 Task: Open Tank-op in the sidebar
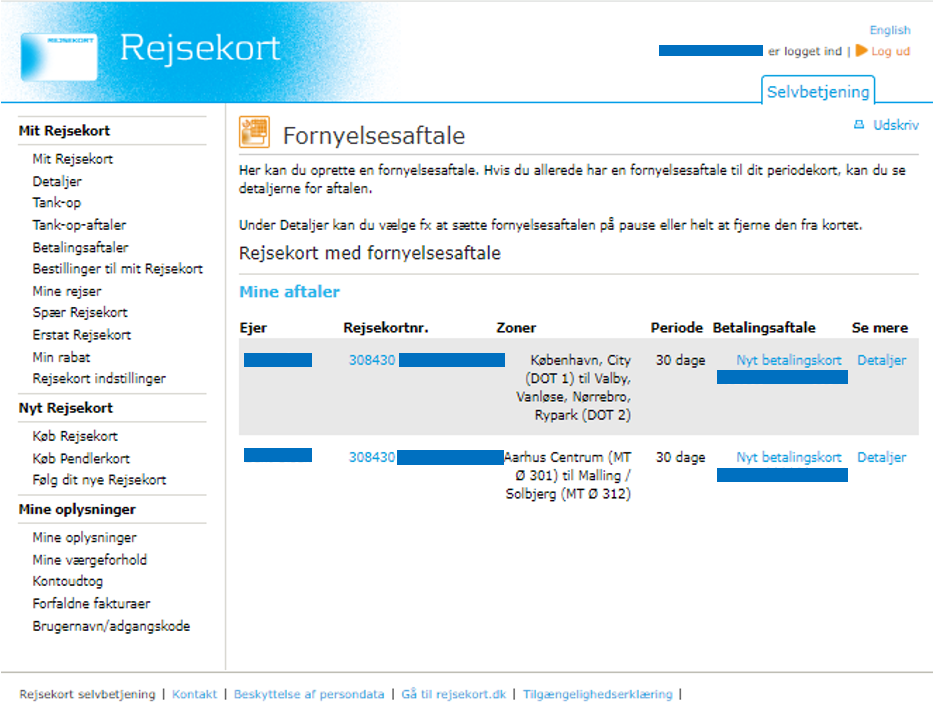[57, 203]
